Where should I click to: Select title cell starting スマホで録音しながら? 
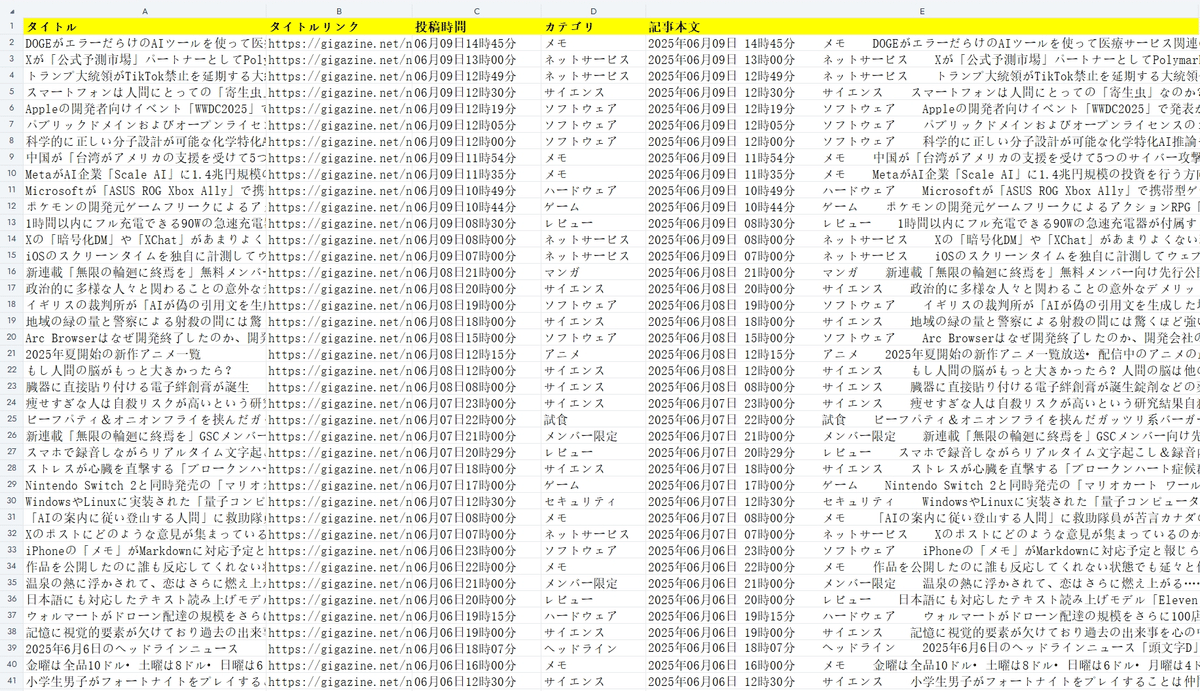coord(145,451)
